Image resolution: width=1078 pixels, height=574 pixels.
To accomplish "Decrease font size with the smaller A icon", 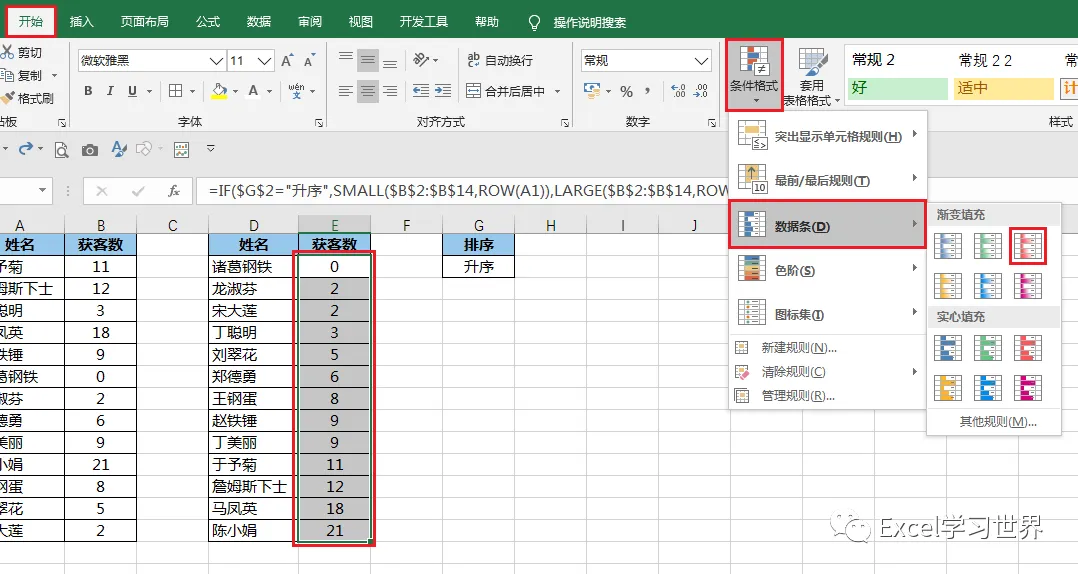I will point(309,60).
